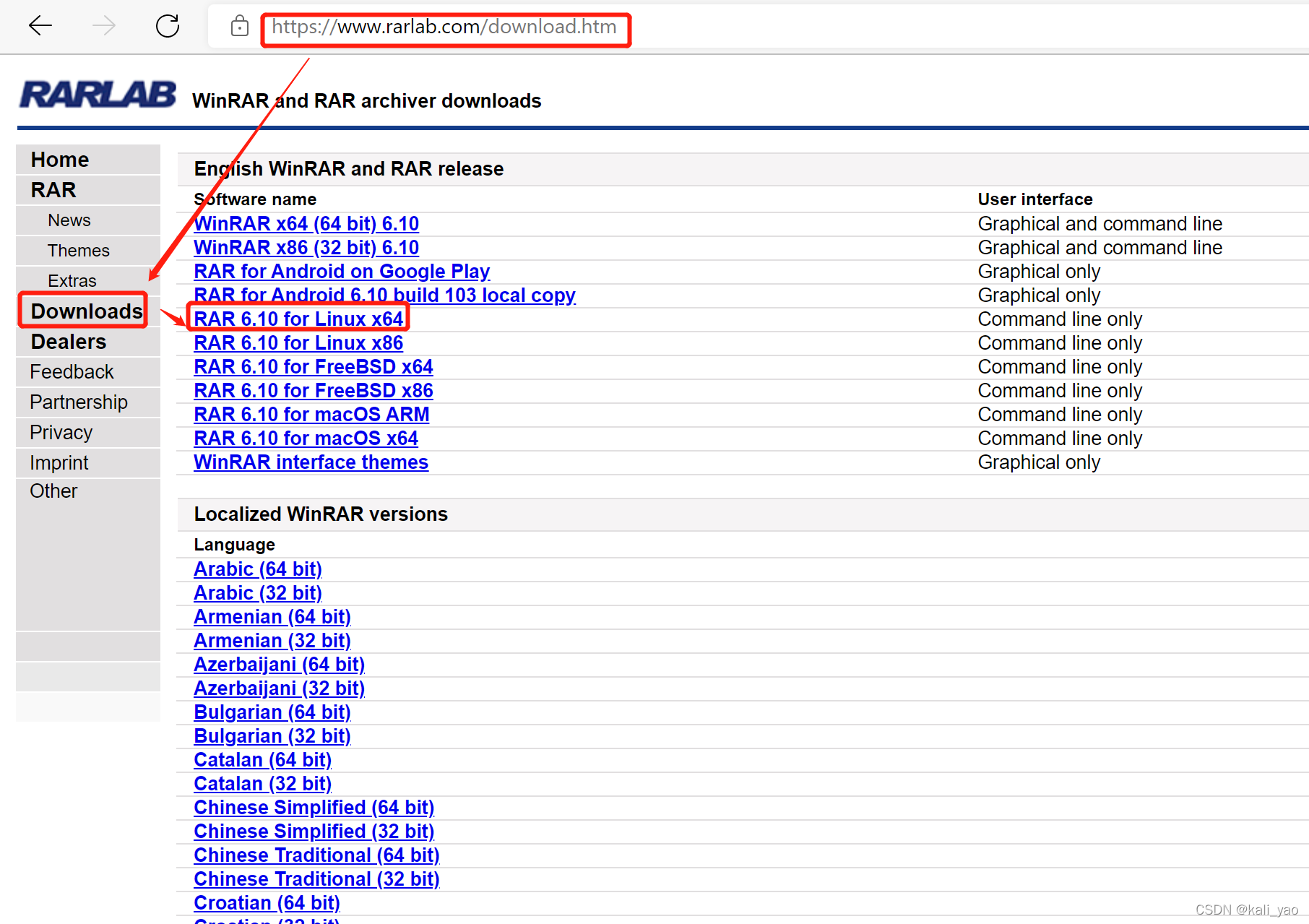The width and height of the screenshot is (1309, 924).
Task: Download RAR for Android 6.10 local copy
Action: (384, 295)
